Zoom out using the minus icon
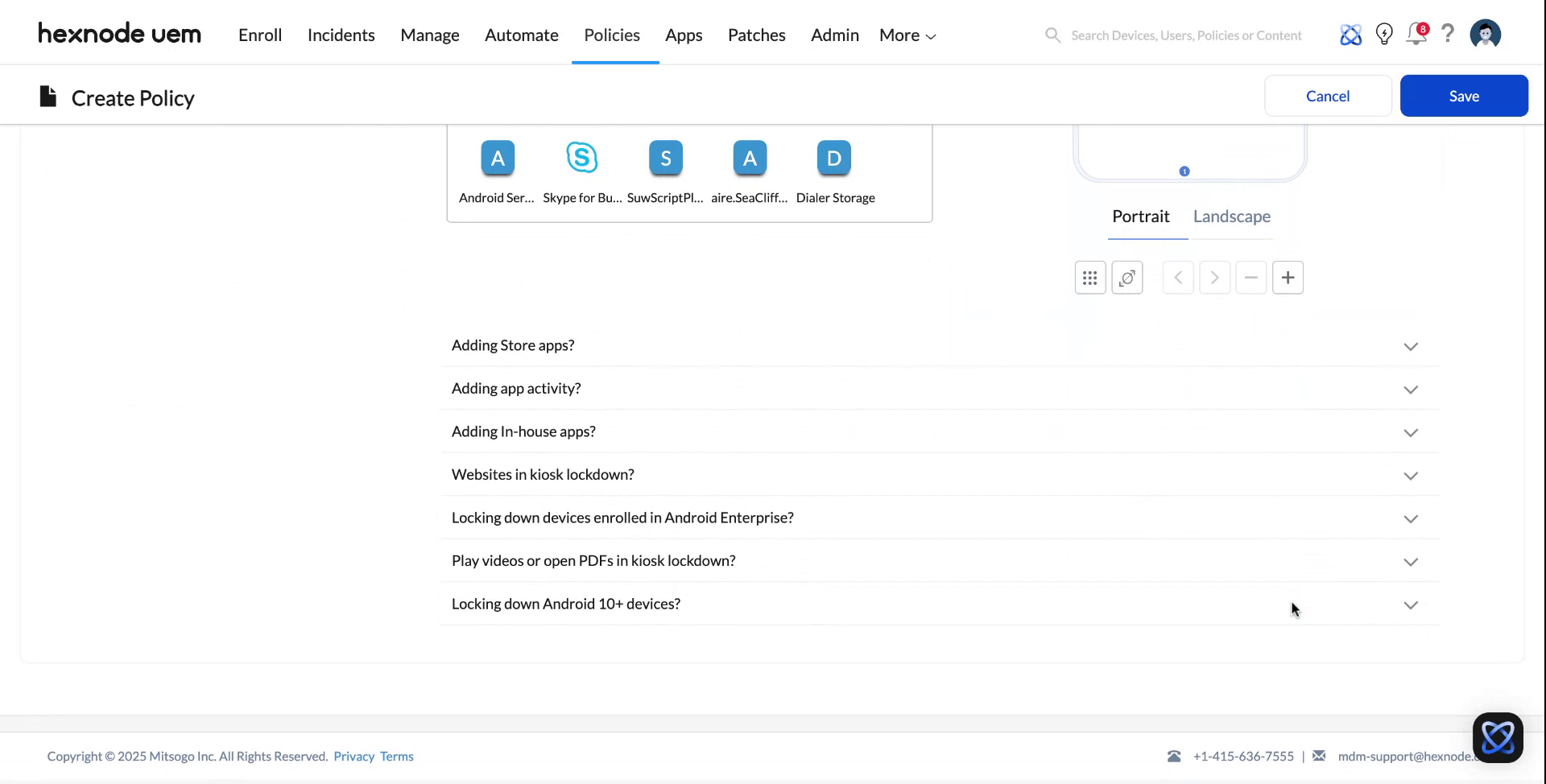The image size is (1546, 784). [x=1250, y=277]
